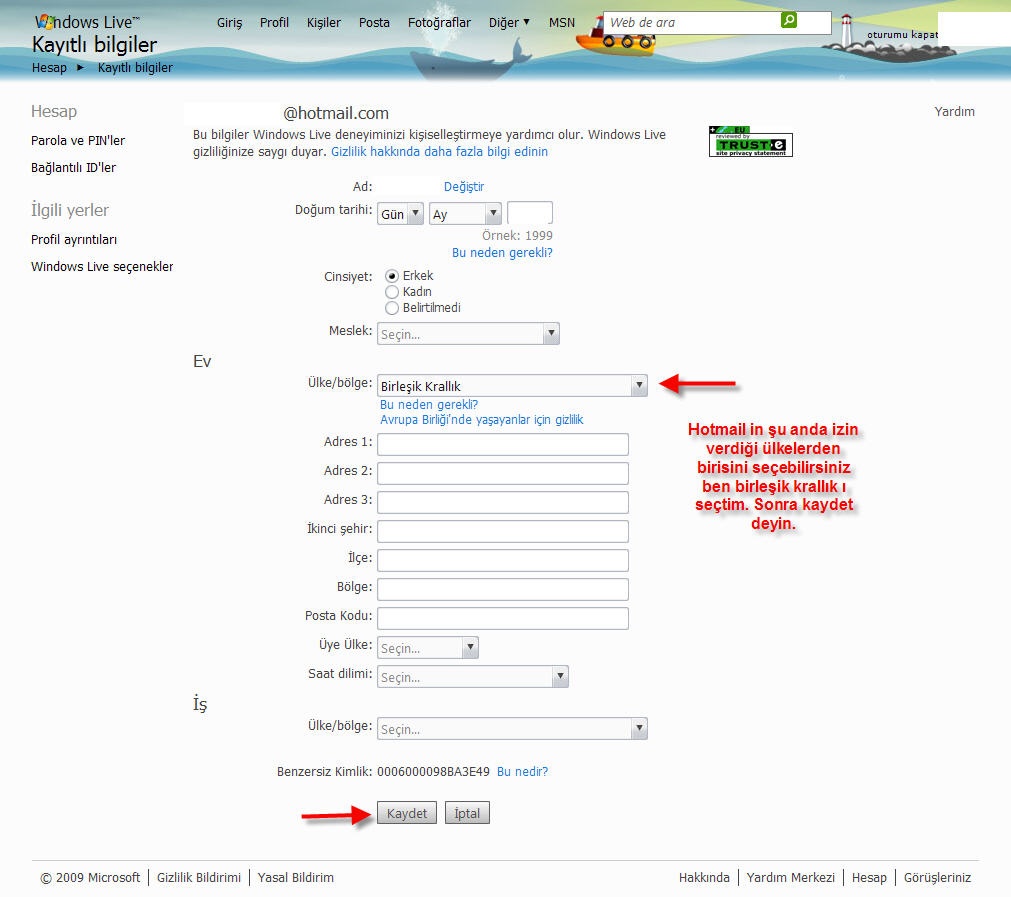The width and height of the screenshot is (1011, 897).
Task: Open the Hakkında footer link
Action: coord(704,877)
